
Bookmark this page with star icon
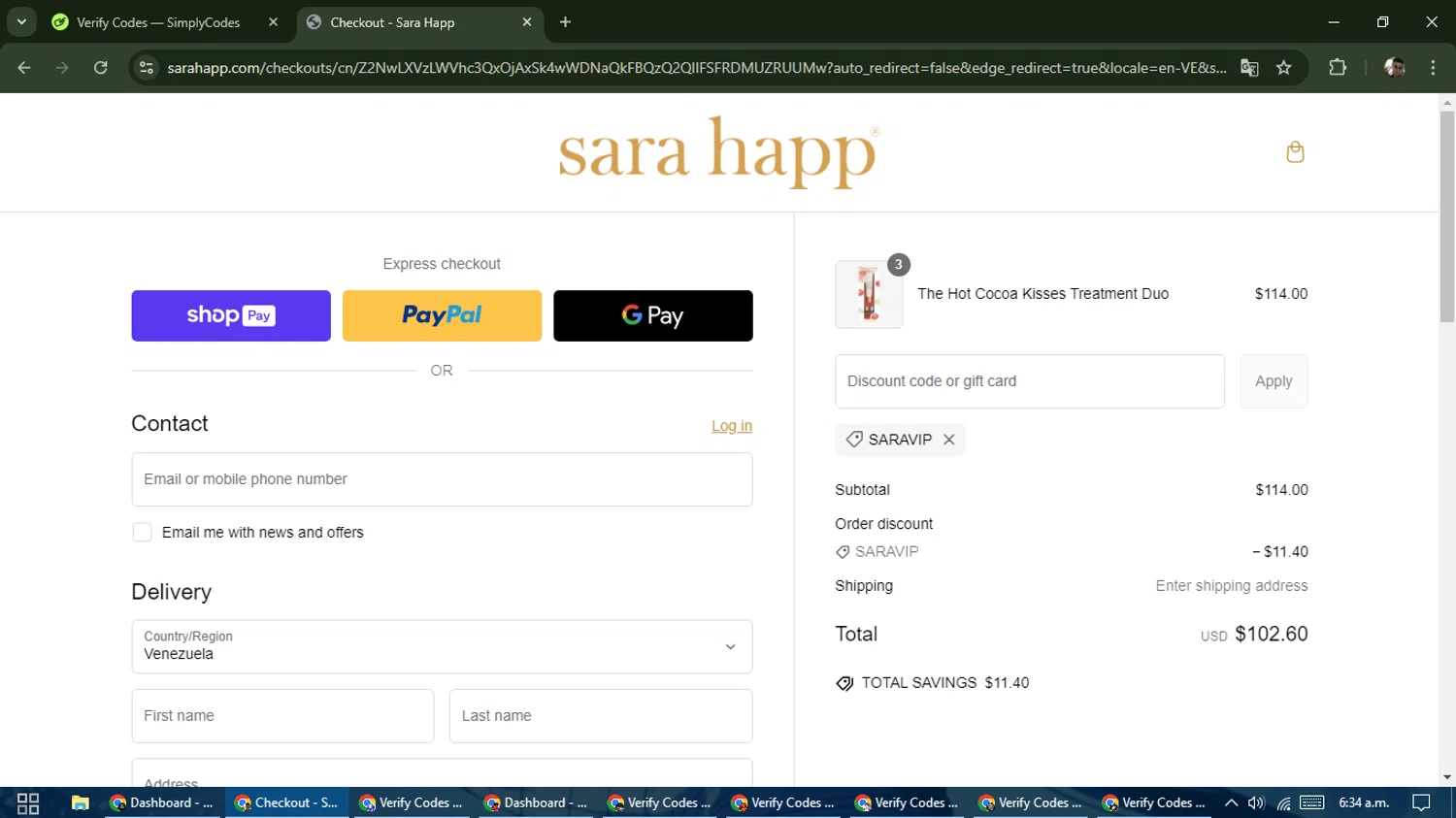click(x=1284, y=68)
